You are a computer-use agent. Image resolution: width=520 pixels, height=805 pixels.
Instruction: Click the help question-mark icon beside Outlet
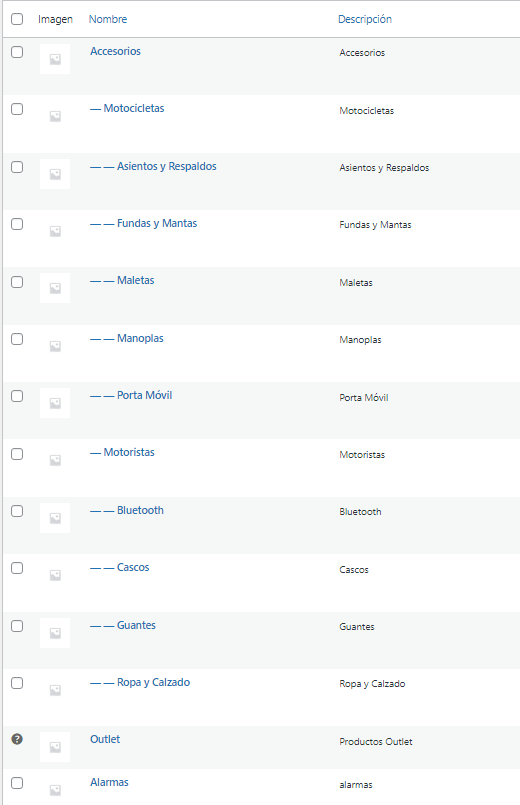(x=17, y=739)
